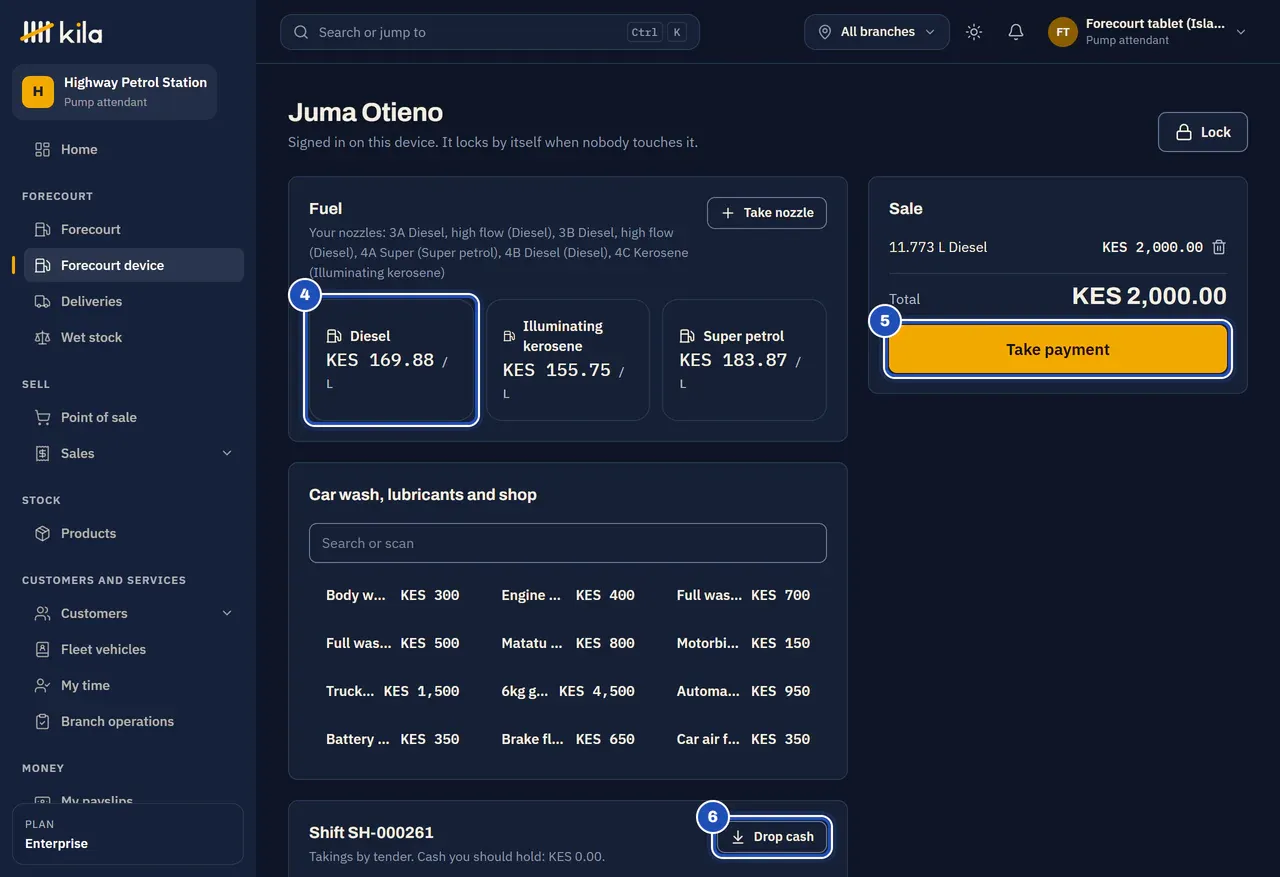Expand the Sales submenu chevron

click(227, 453)
